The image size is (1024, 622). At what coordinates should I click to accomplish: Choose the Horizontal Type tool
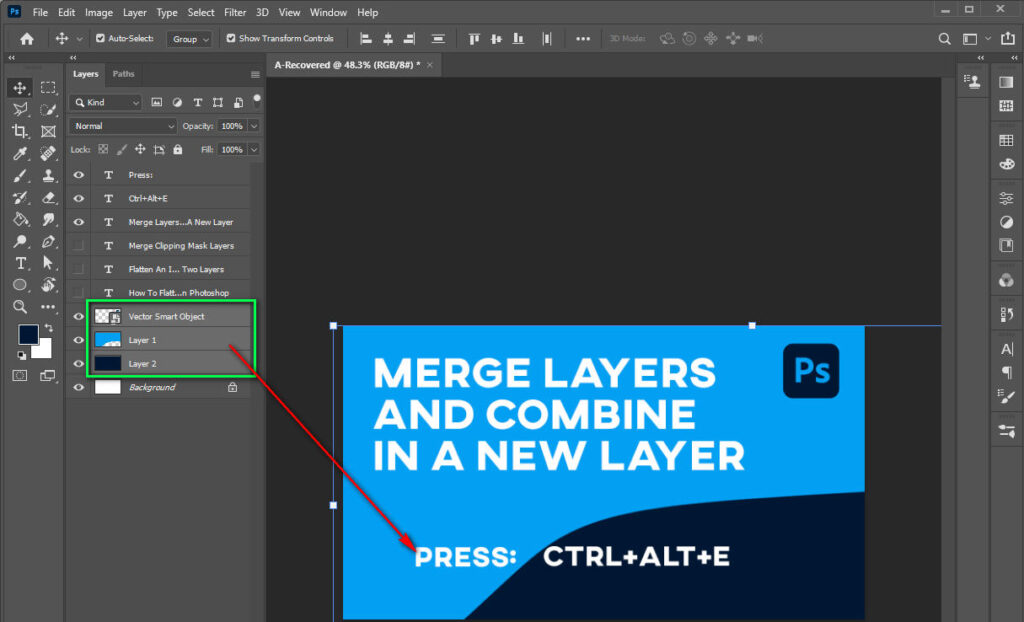click(21, 262)
